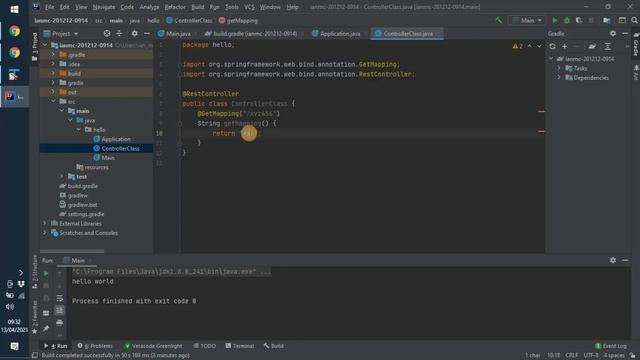This screenshot has height=360, width=640.
Task: Expand the .idea folder
Action: pos(53,64)
